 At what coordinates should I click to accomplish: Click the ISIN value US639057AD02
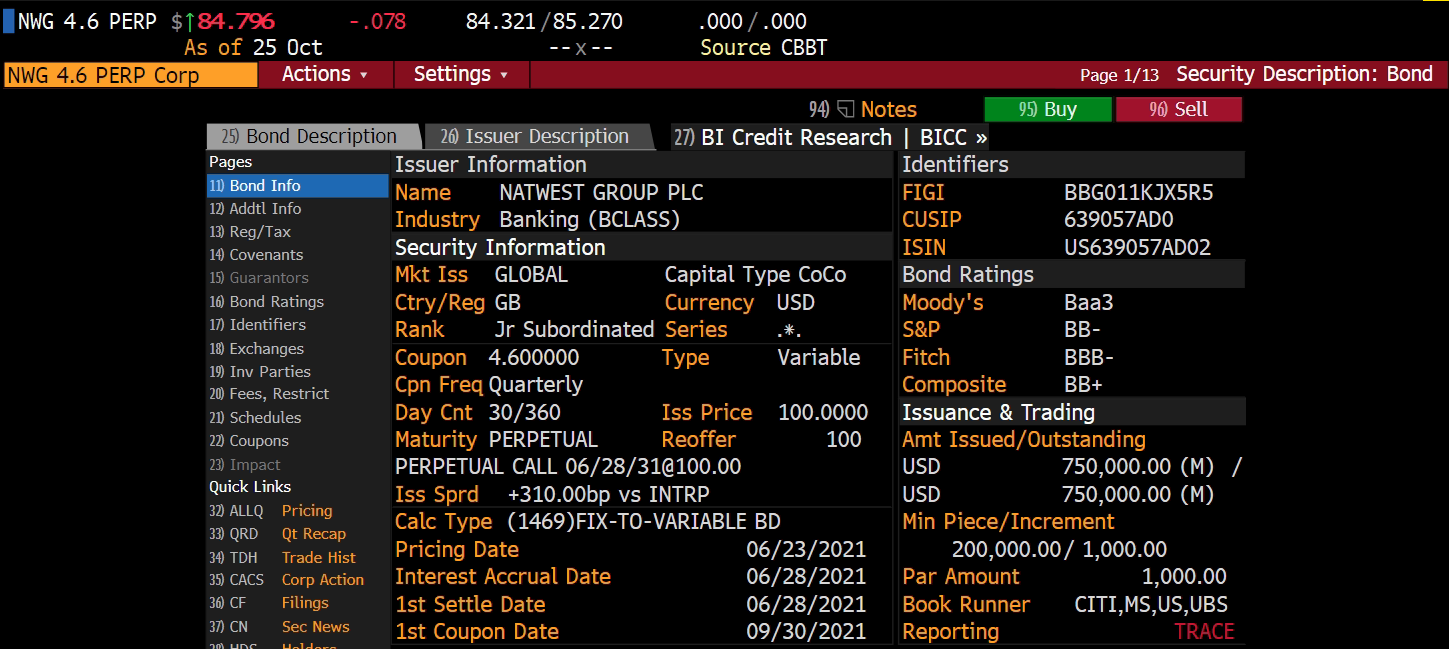coord(1138,247)
